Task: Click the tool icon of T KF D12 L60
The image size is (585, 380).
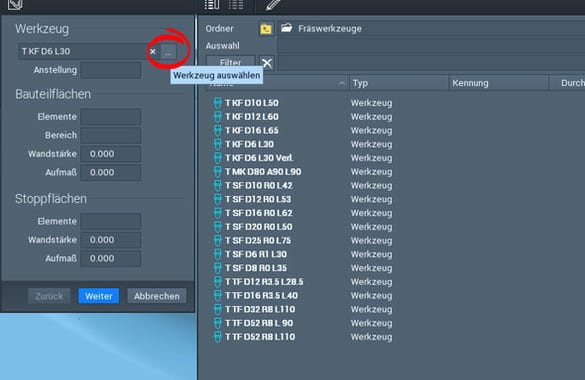Action: (218, 117)
